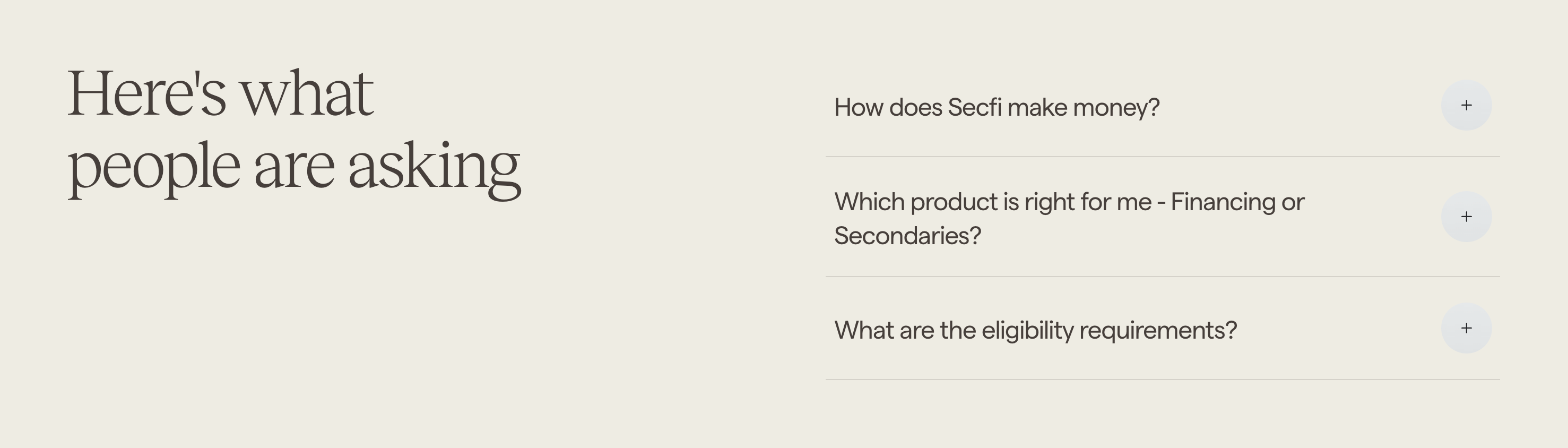Click the plus icon beside the eligibility requirements question
The height and width of the screenshot is (448, 1568).
pos(1466,328)
